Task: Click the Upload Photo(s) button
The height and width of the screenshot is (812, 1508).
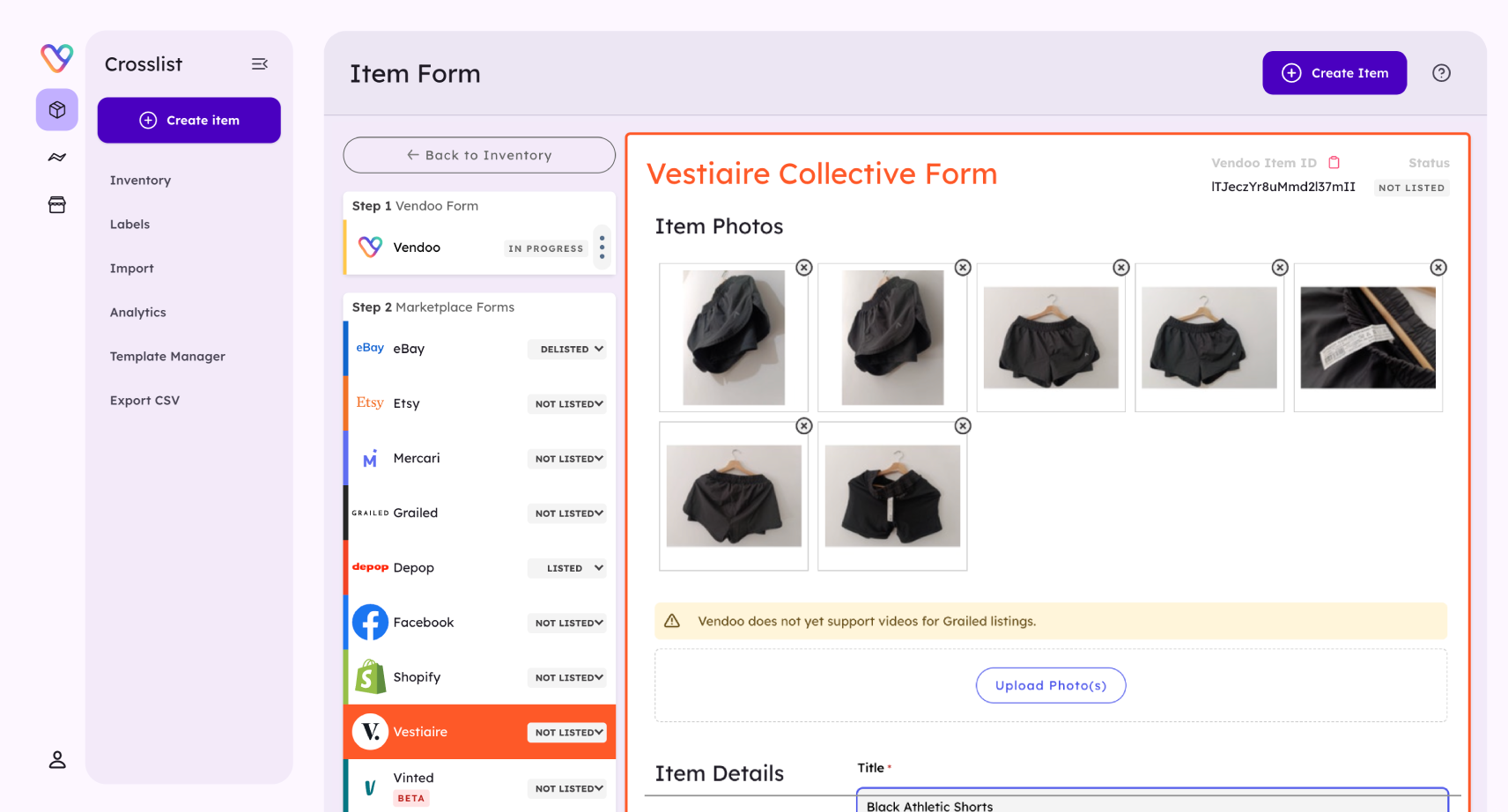Action: [x=1050, y=685]
